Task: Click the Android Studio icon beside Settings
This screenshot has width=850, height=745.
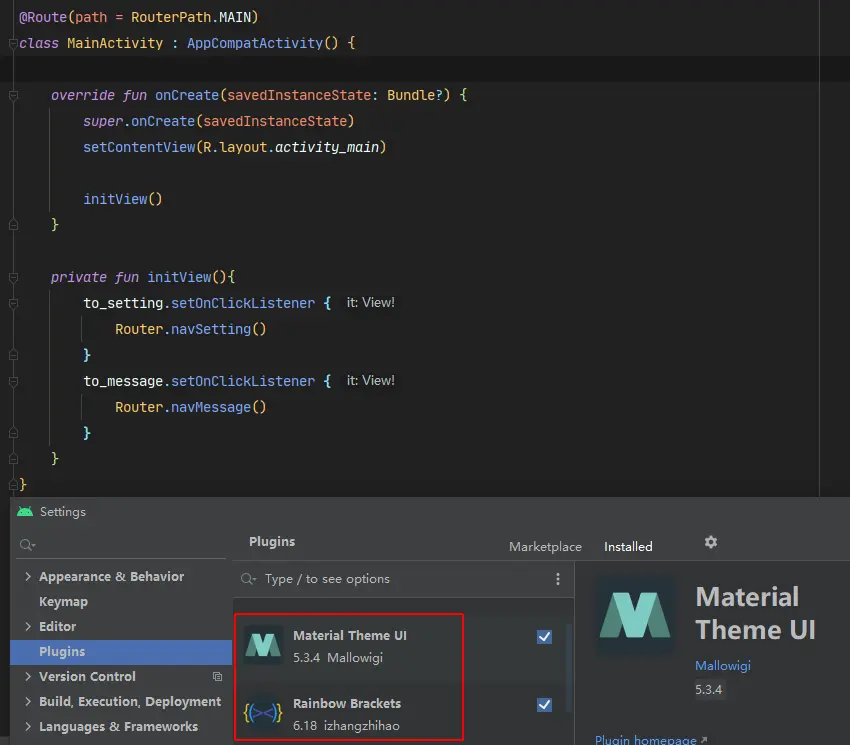Action: (x=25, y=511)
